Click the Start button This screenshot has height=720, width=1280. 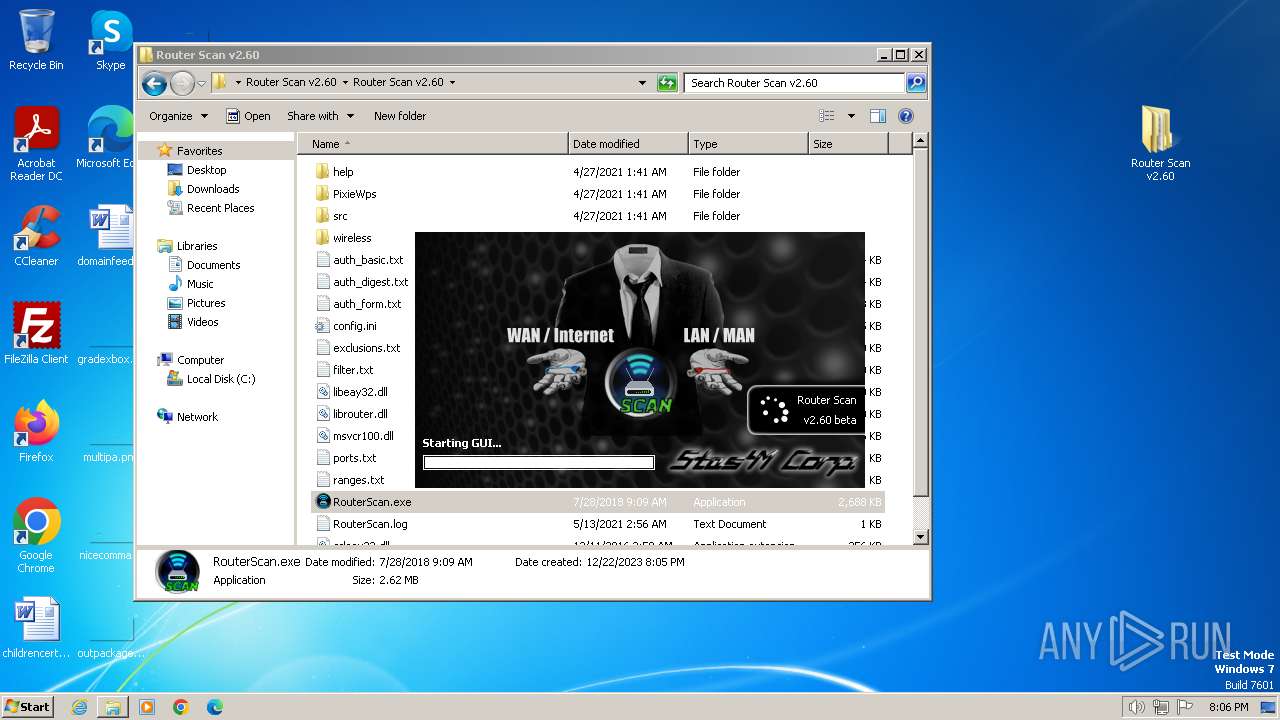click(27, 707)
